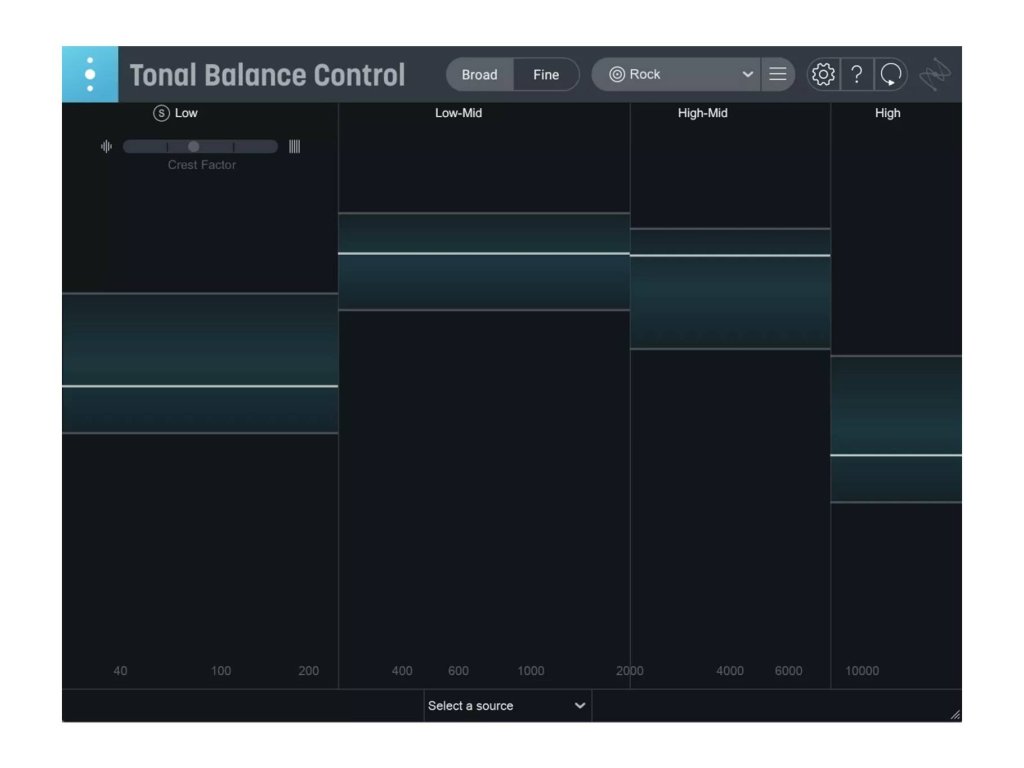Click the High-Mid band label

(703, 113)
